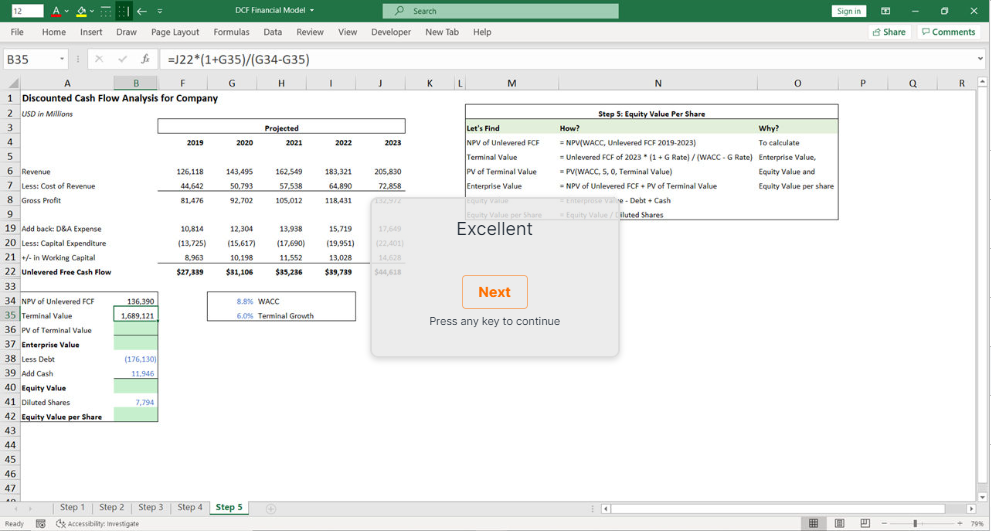Screen dimensions: 991x531
Task: Switch to the Step 4 sheet tab
Action: point(189,508)
